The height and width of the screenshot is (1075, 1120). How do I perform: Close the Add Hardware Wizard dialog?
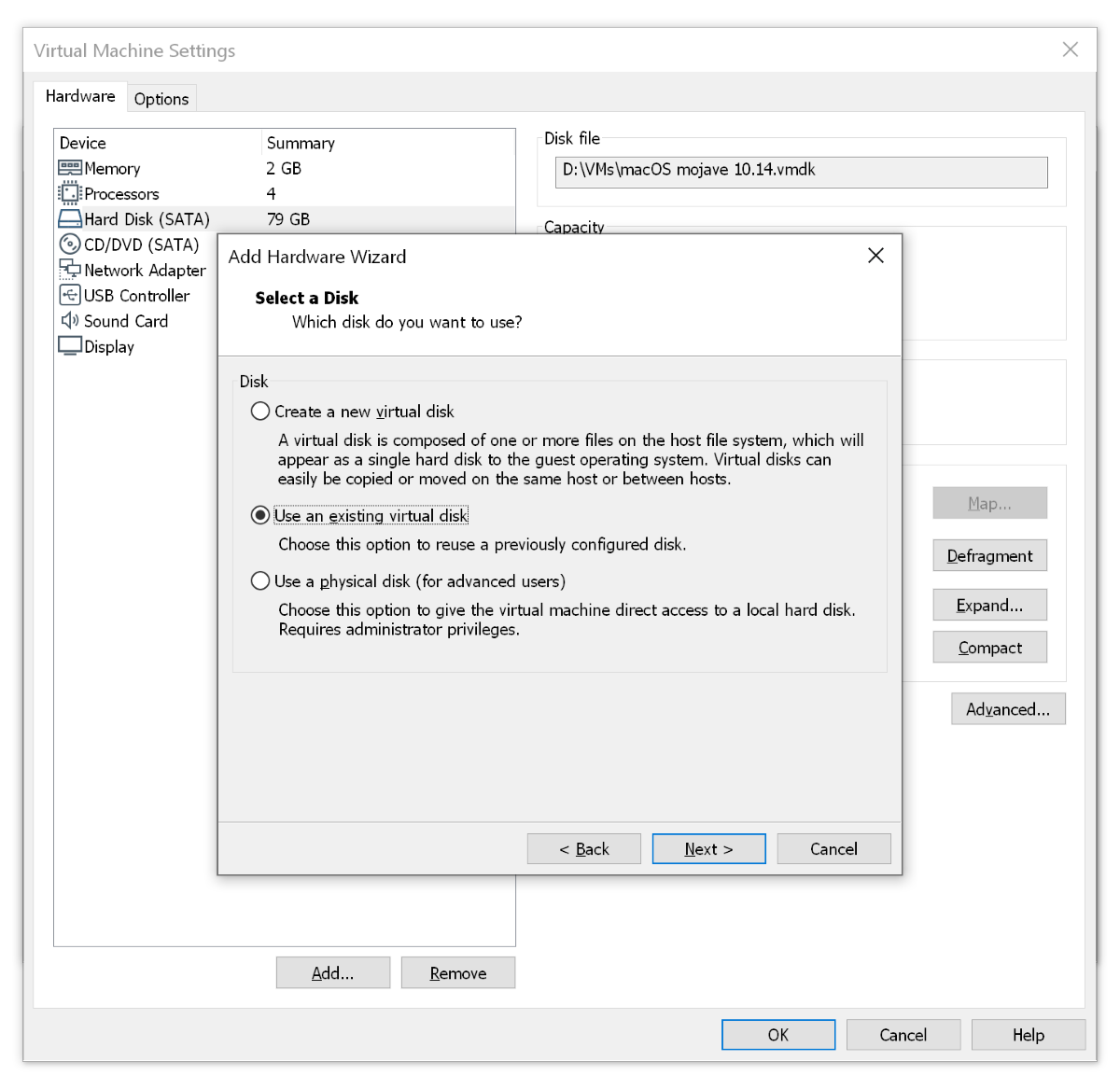[x=875, y=256]
